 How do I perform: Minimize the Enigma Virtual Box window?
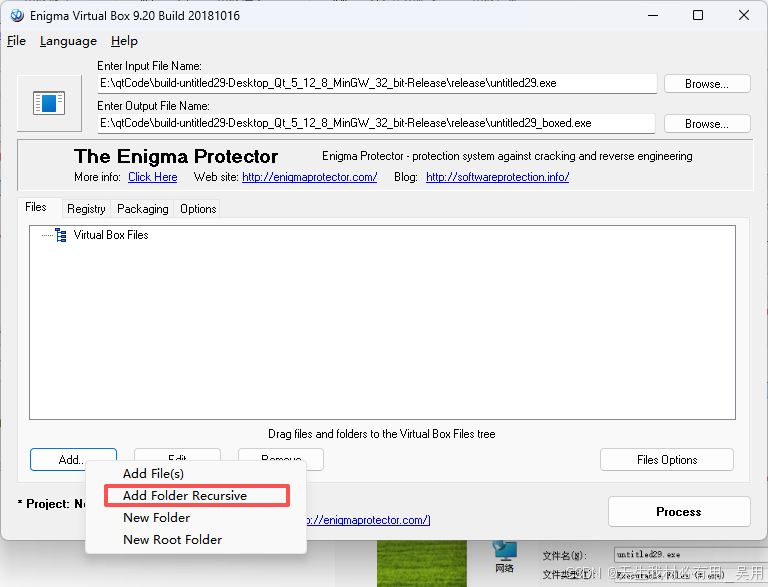click(653, 15)
